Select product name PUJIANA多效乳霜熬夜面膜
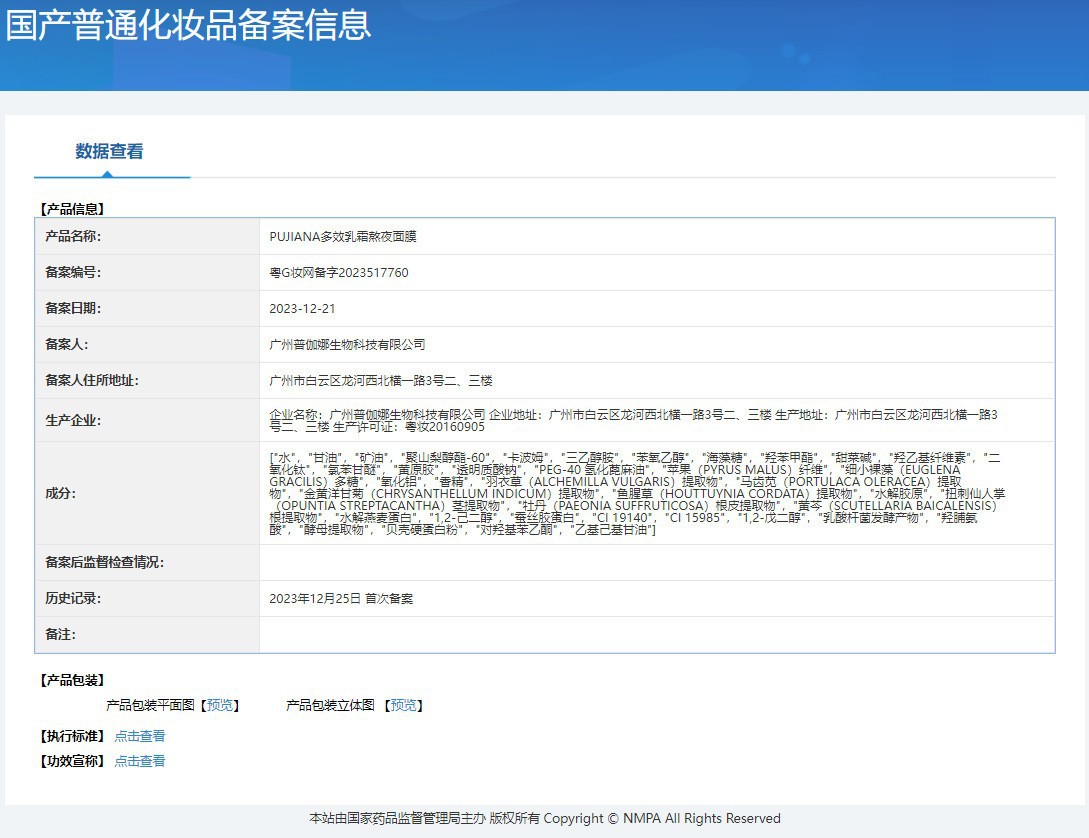Screen dimensions: 1089x838 343,237
